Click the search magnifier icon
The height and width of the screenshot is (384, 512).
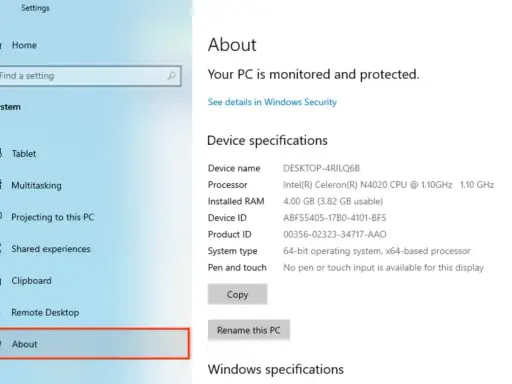coord(172,76)
